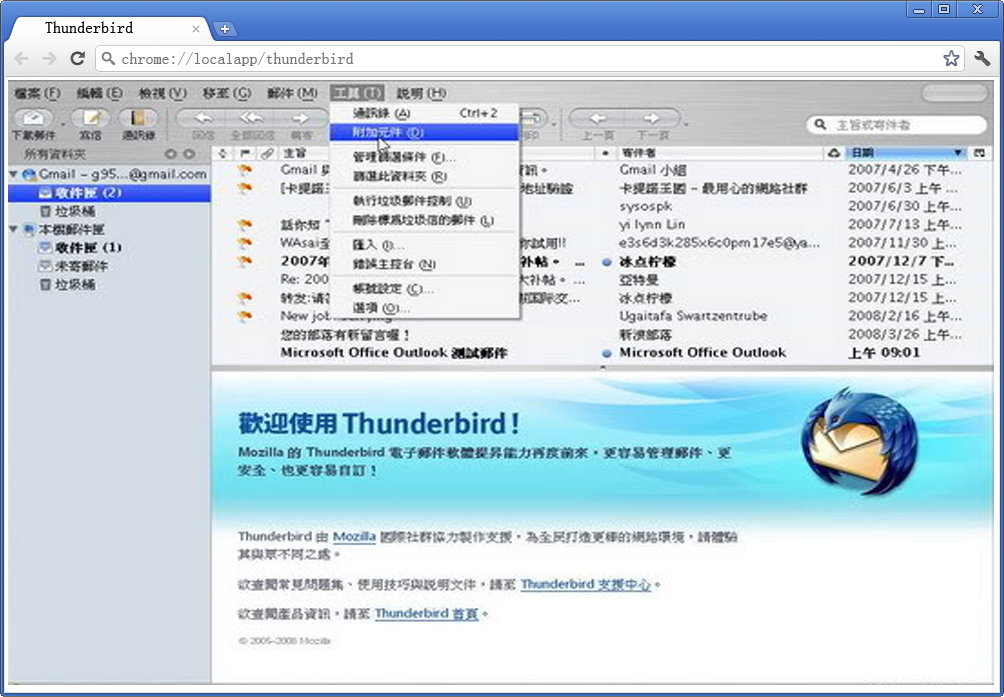1004x697 pixels.
Task: Select Gmail 收件匣 (2) inbox folder
Action: [109, 193]
